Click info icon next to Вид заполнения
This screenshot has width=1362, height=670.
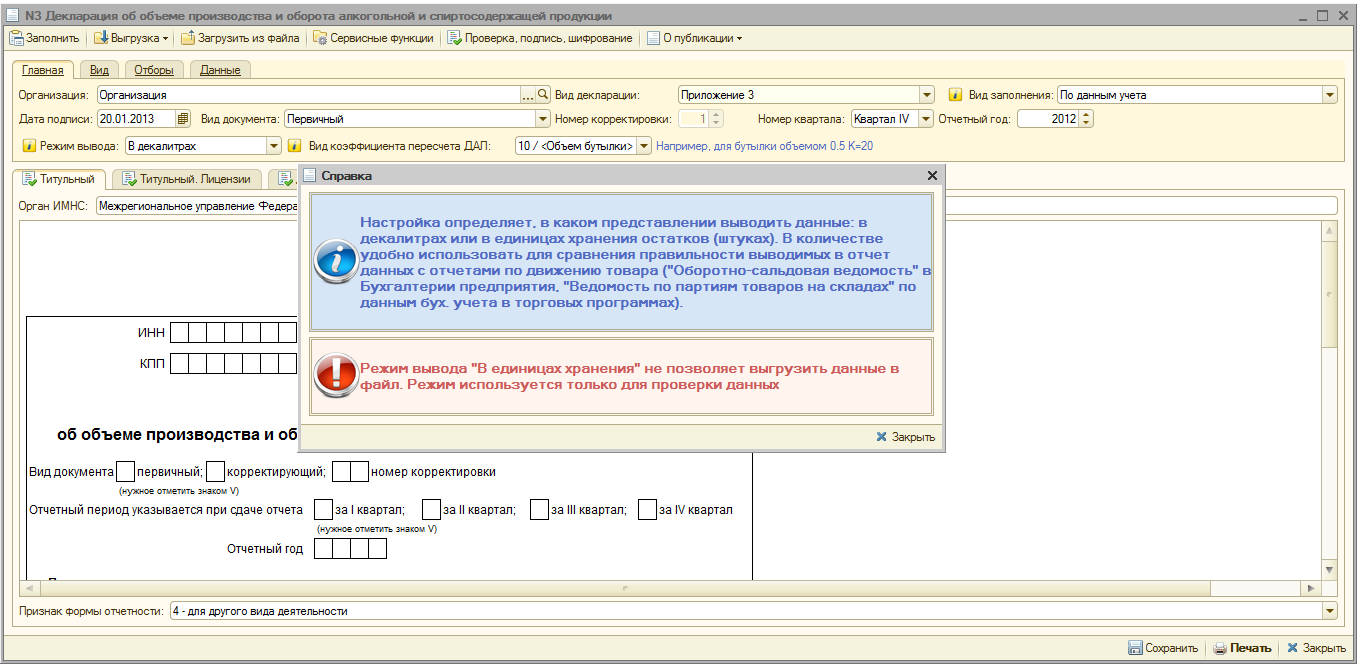pos(955,95)
